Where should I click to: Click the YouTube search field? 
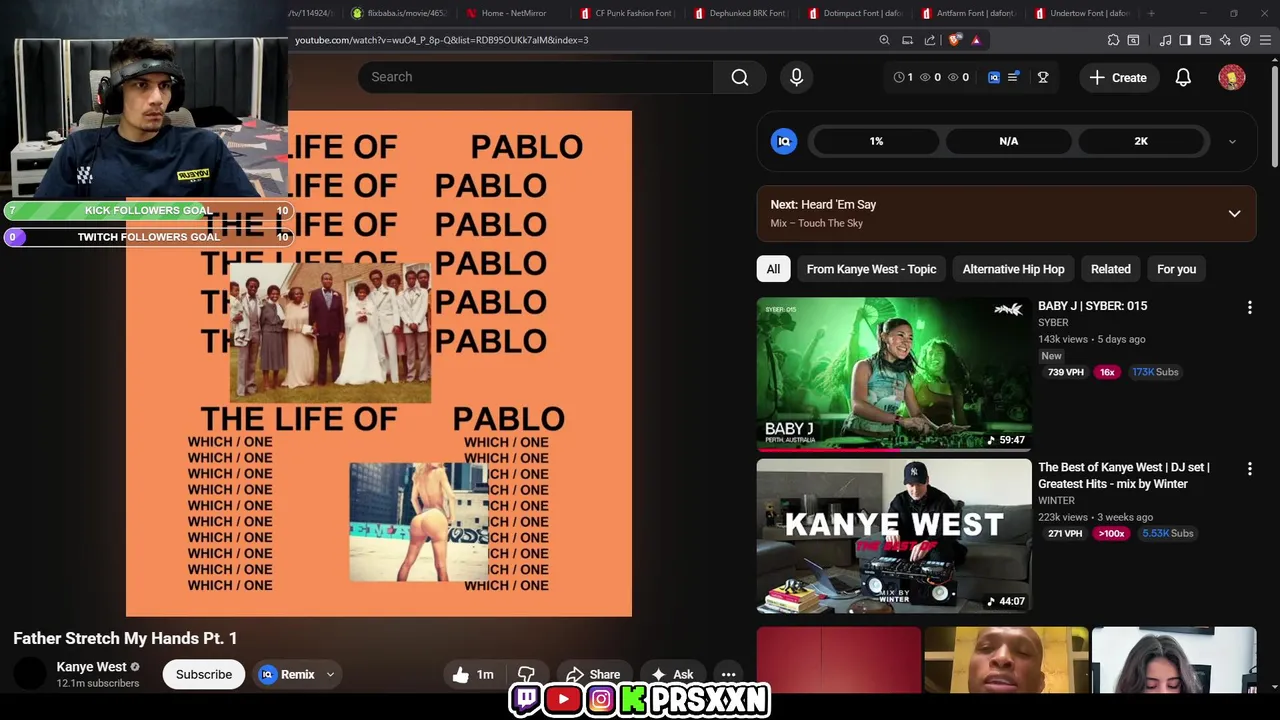(536, 77)
